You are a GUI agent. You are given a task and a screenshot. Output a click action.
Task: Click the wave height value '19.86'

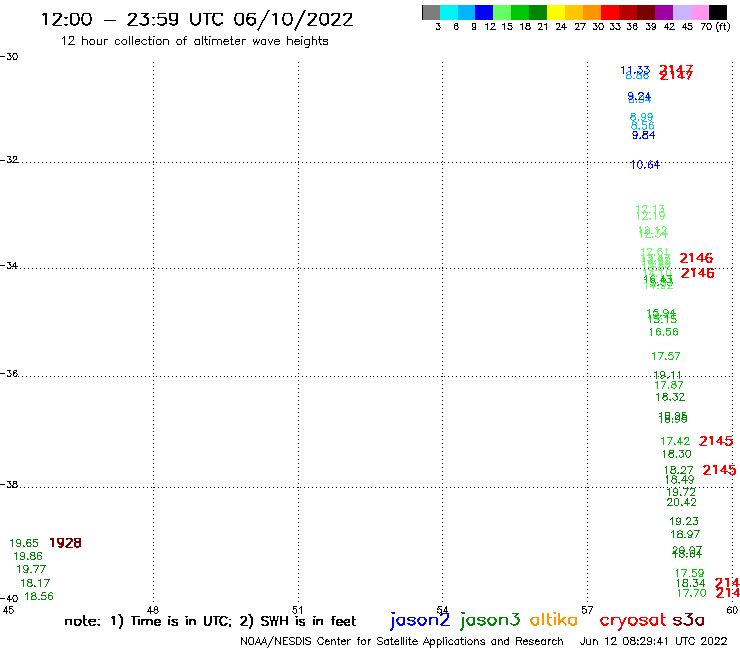[28, 557]
